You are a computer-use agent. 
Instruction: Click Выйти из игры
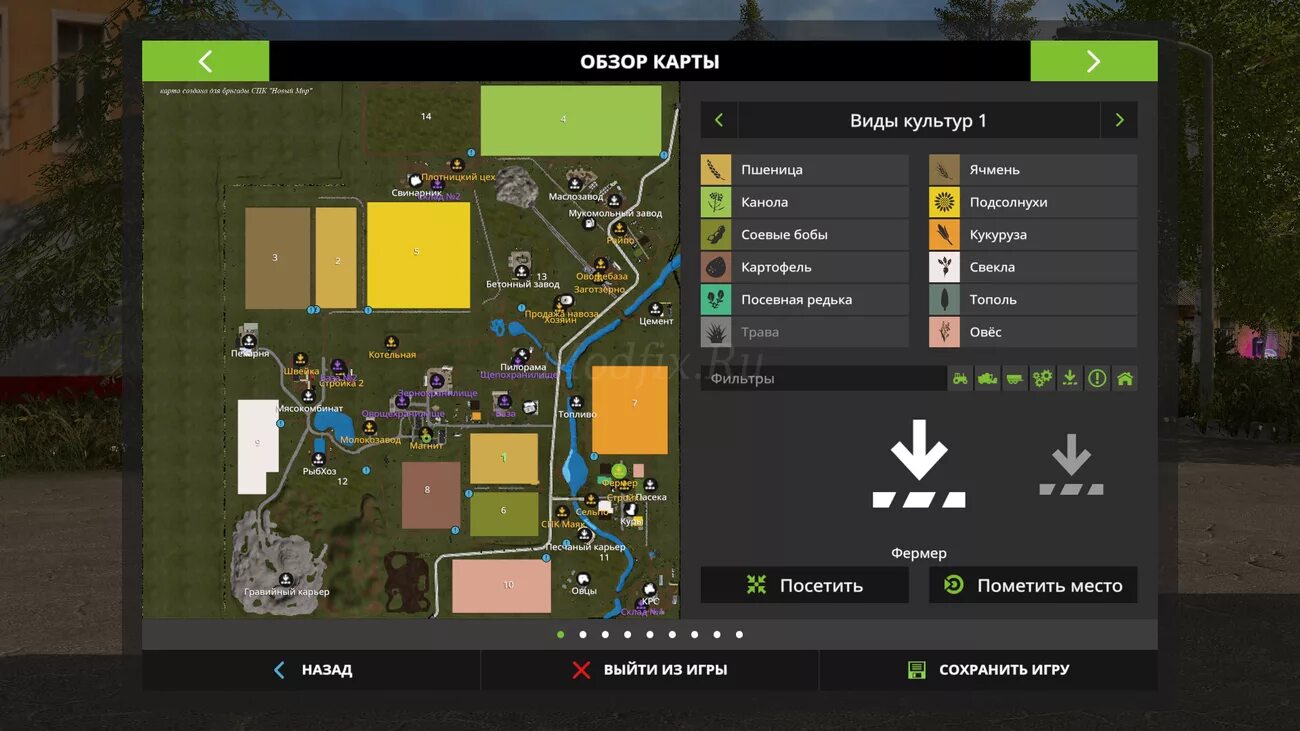pos(650,670)
